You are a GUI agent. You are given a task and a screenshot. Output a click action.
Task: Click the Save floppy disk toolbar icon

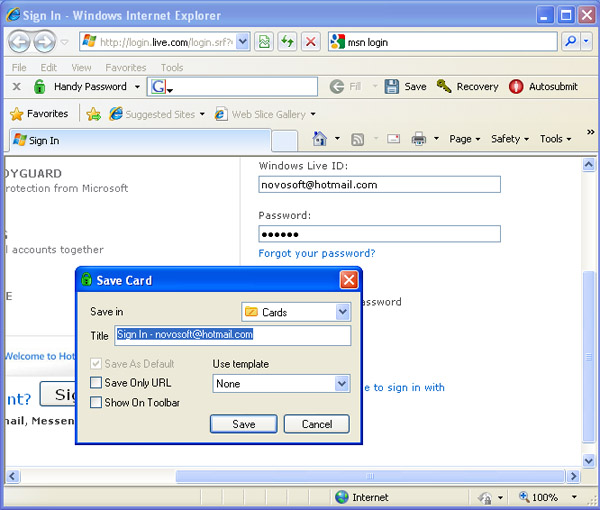click(391, 86)
